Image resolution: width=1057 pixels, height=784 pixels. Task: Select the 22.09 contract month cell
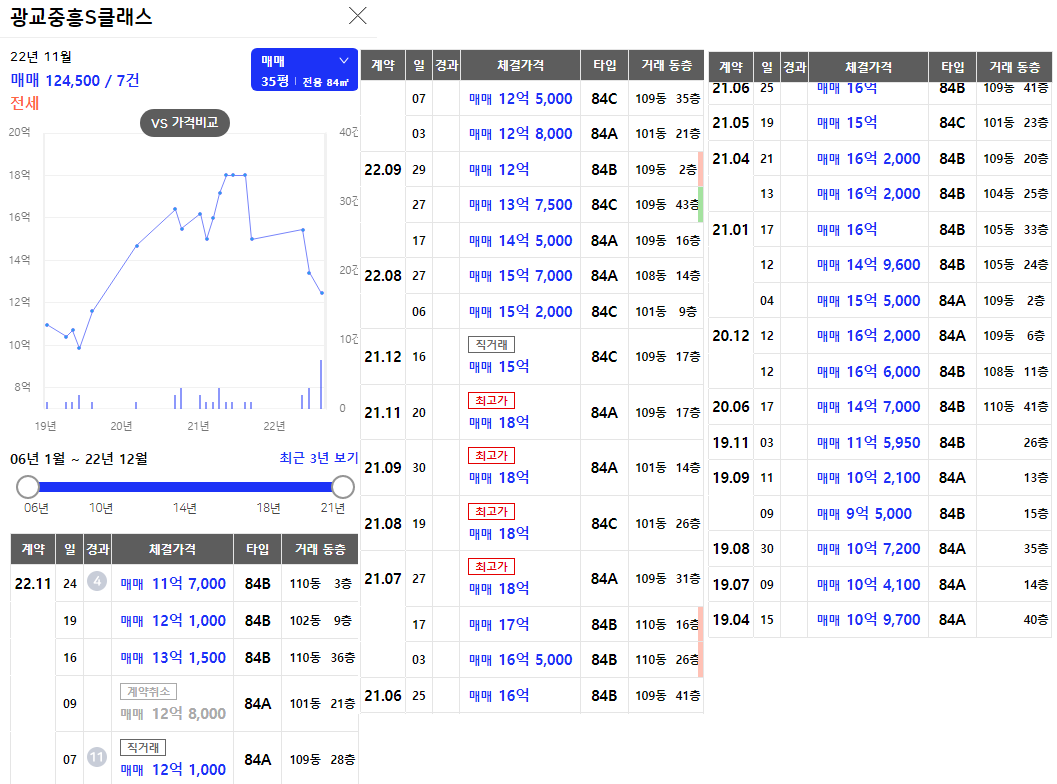[x=383, y=170]
